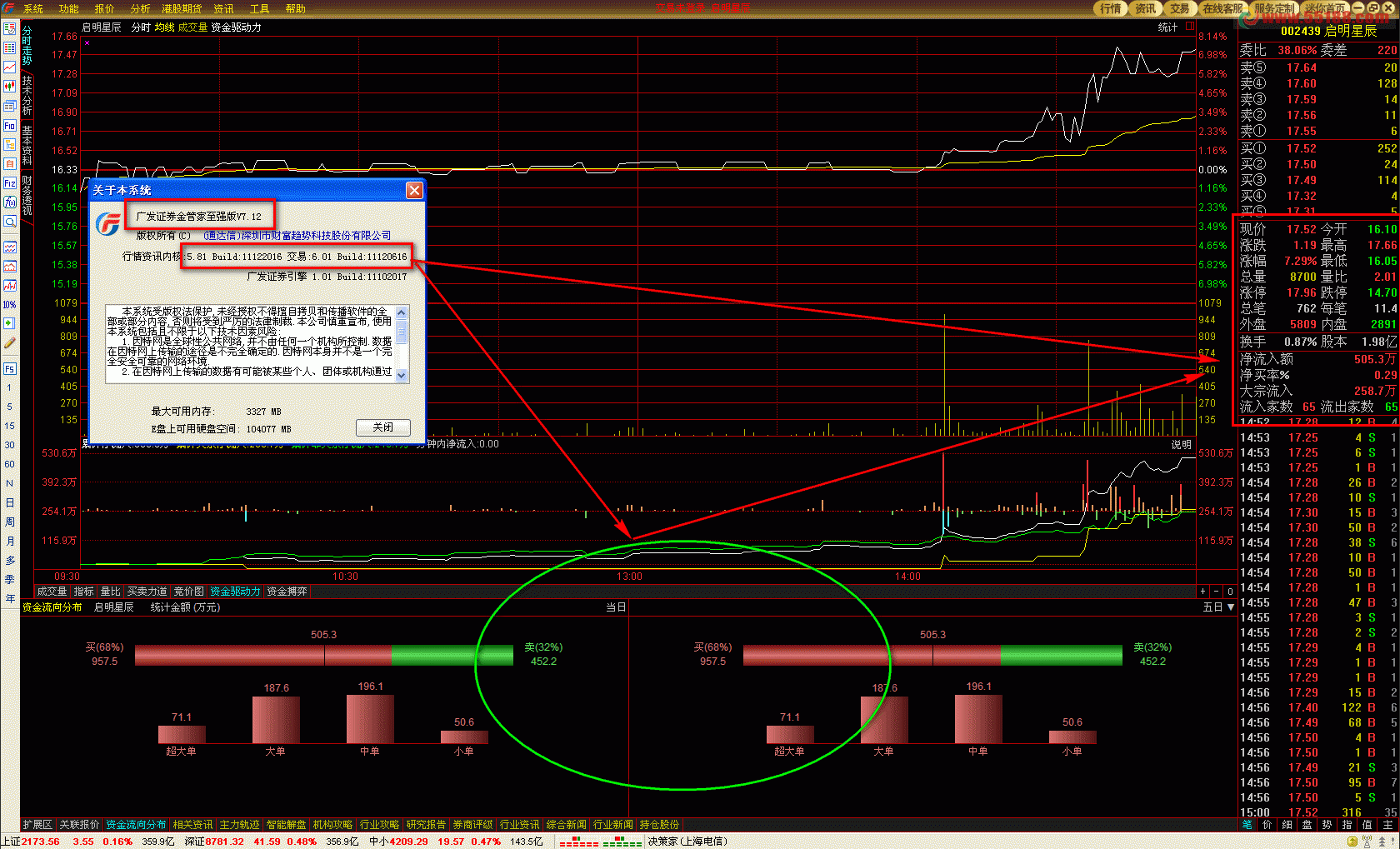
Task: Click 关闭 button in About dialog
Action: [383, 427]
